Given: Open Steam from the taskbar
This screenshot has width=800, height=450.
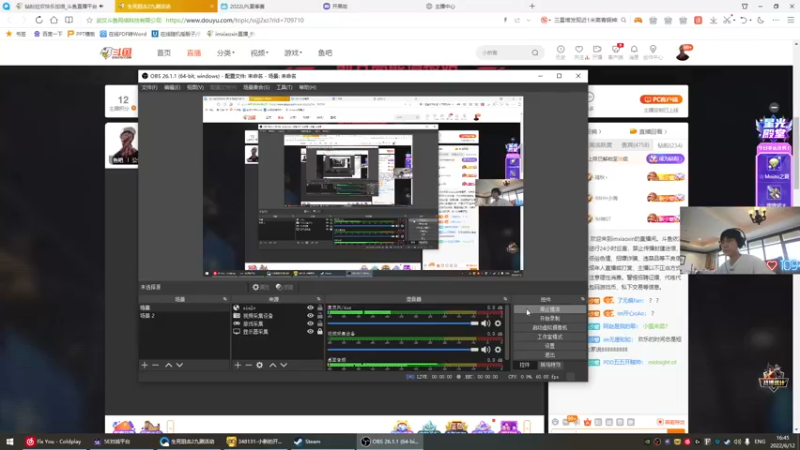Looking at the screenshot, I should click(308, 441).
